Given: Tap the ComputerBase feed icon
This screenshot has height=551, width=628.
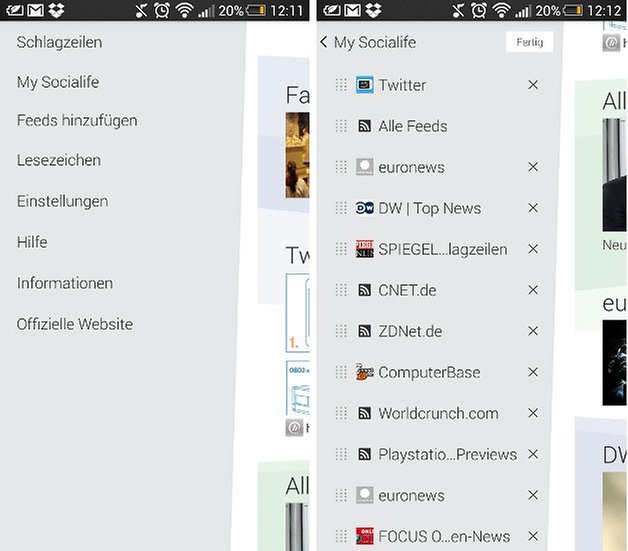Looking at the screenshot, I should 364,372.
